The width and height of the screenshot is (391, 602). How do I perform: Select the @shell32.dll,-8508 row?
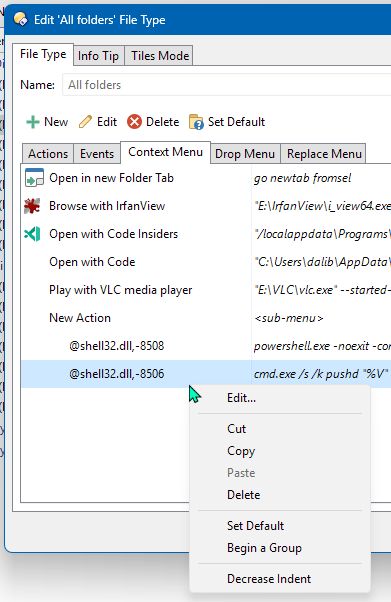(206, 346)
